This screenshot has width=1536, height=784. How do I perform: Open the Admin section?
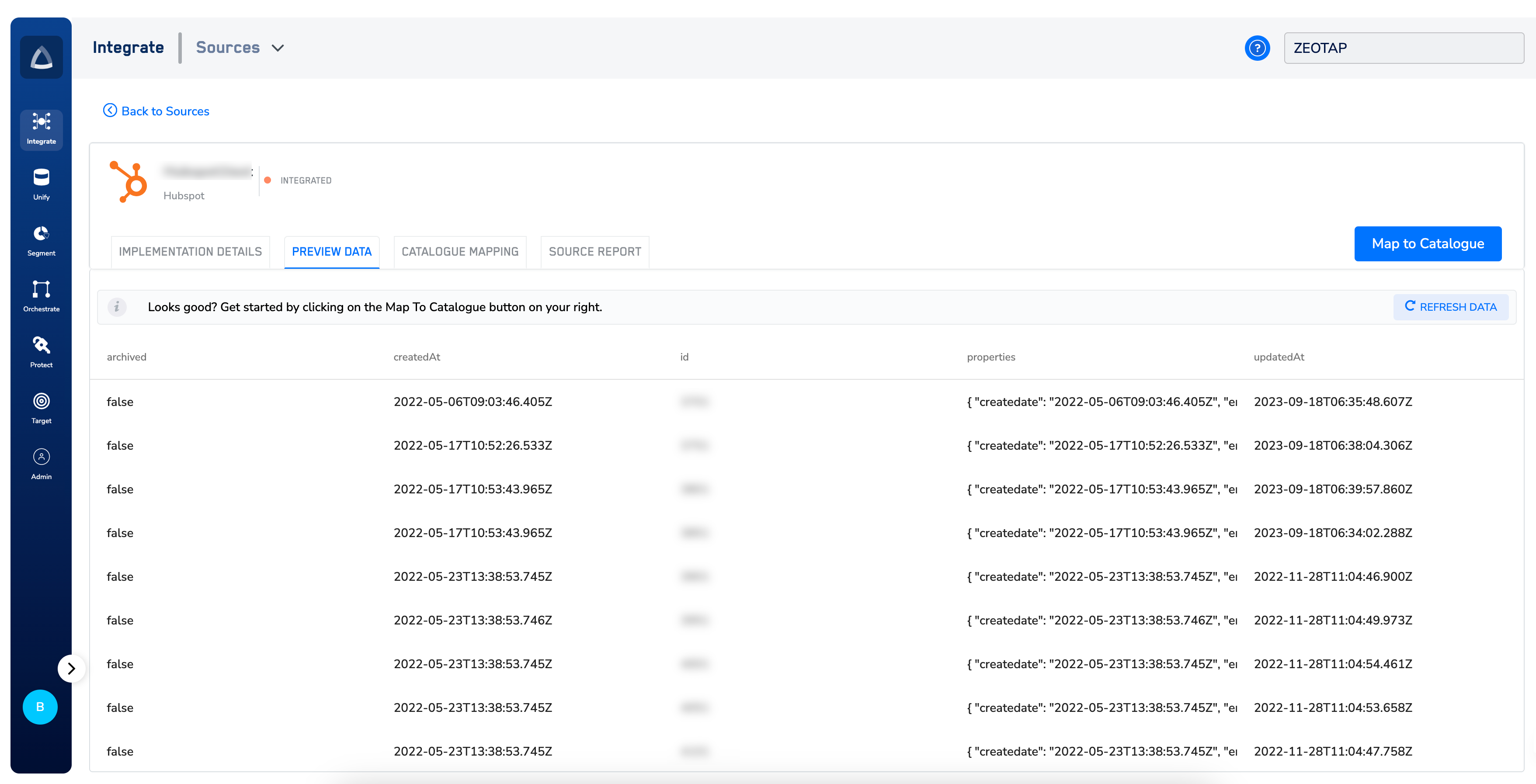41,464
